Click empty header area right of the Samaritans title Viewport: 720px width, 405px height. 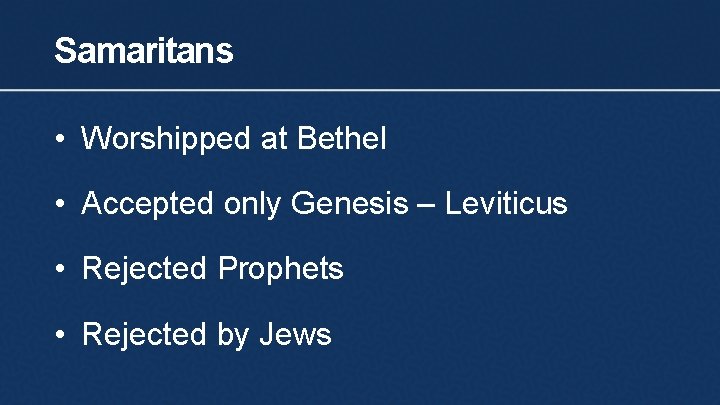click(477, 45)
